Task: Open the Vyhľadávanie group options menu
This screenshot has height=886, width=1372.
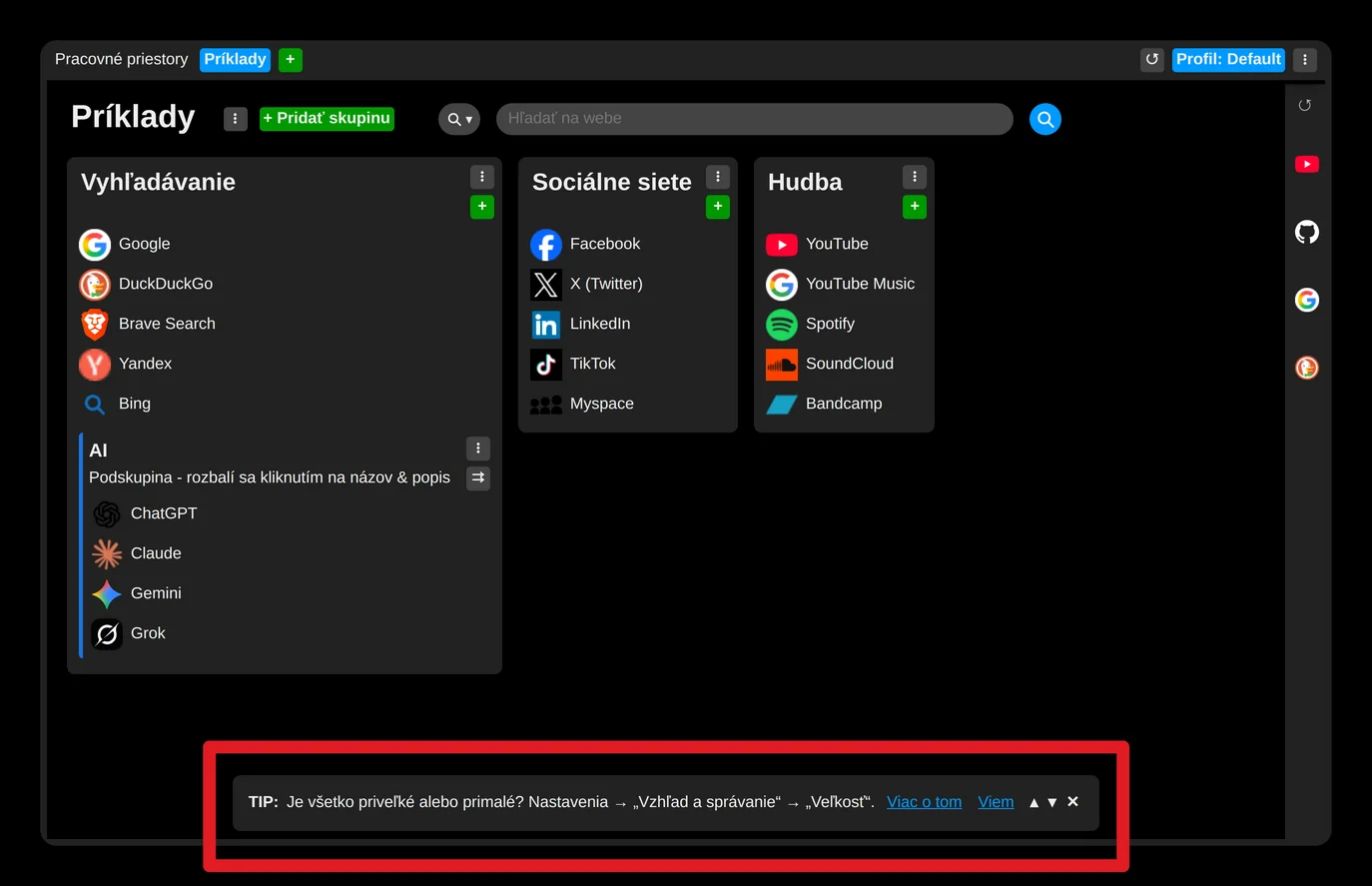Action: point(482,177)
